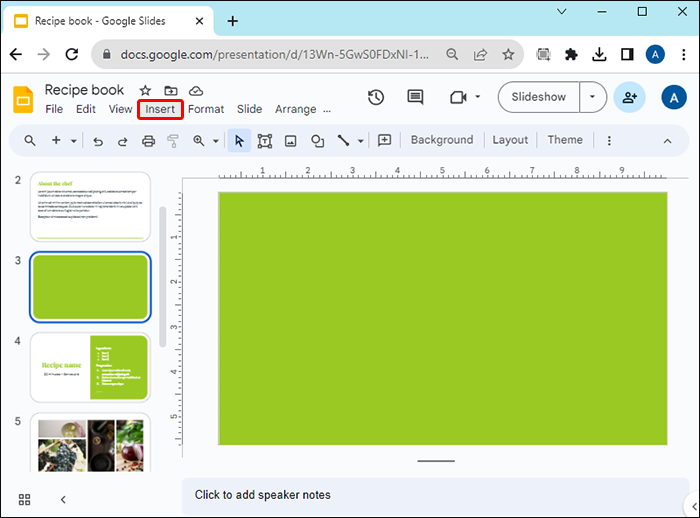Open a new browser tab

pyautogui.click(x=233, y=21)
